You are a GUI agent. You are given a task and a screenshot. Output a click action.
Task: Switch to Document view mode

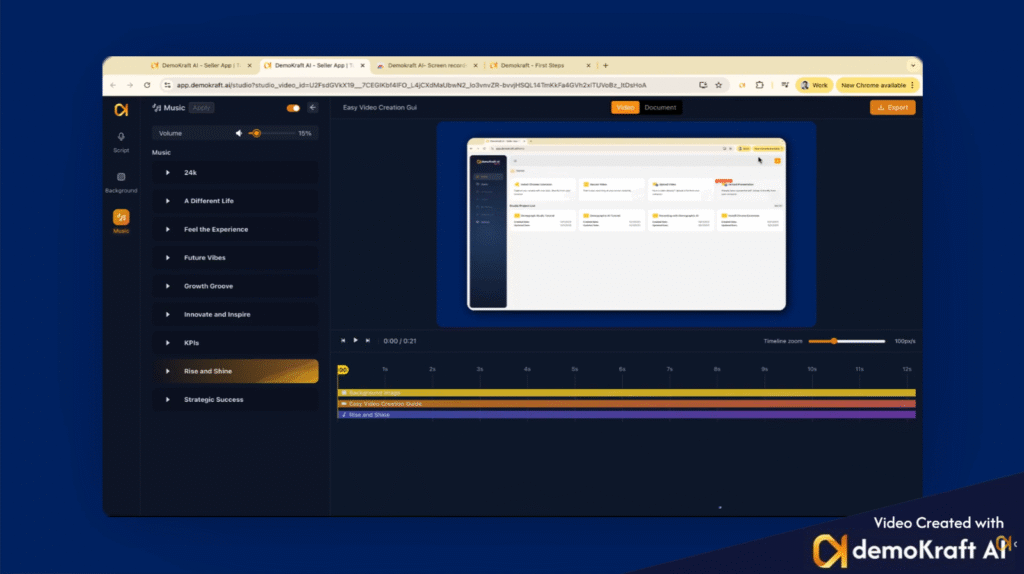(660, 107)
